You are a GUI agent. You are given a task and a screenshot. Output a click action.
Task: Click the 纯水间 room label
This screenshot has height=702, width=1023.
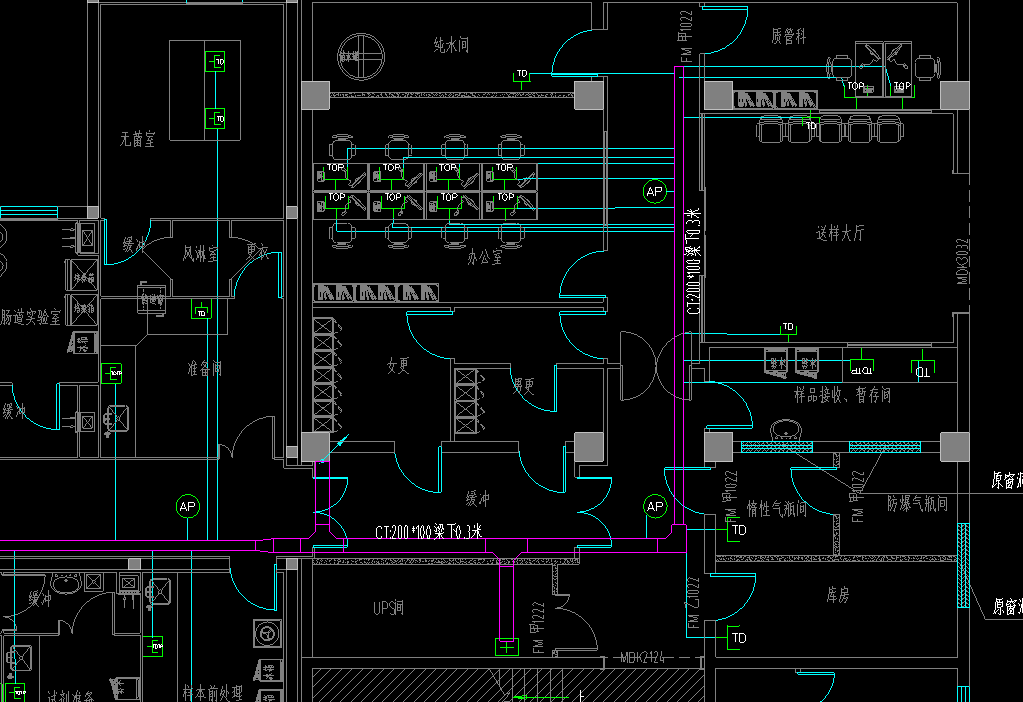(x=451, y=45)
